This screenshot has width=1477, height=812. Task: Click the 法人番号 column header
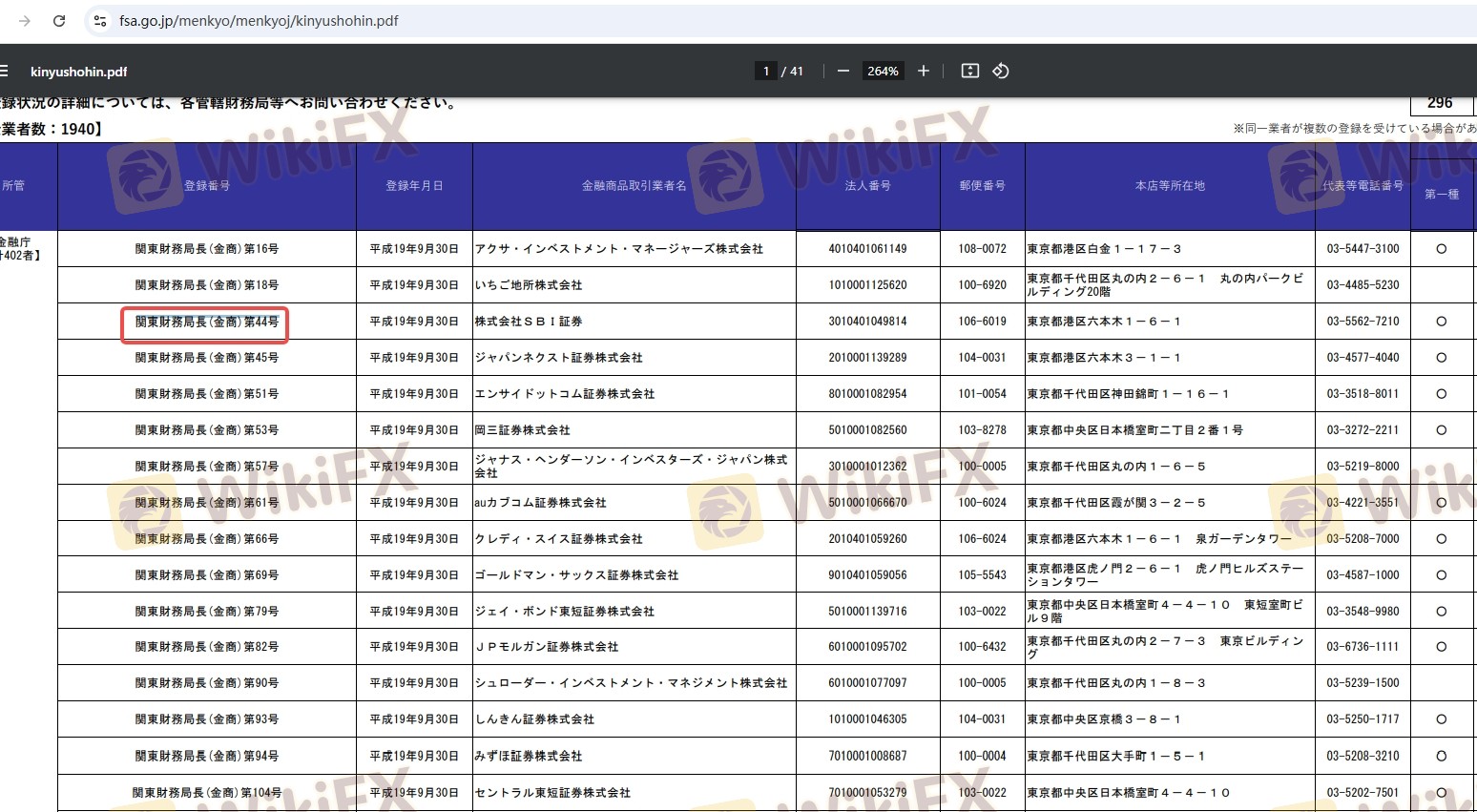867,186
